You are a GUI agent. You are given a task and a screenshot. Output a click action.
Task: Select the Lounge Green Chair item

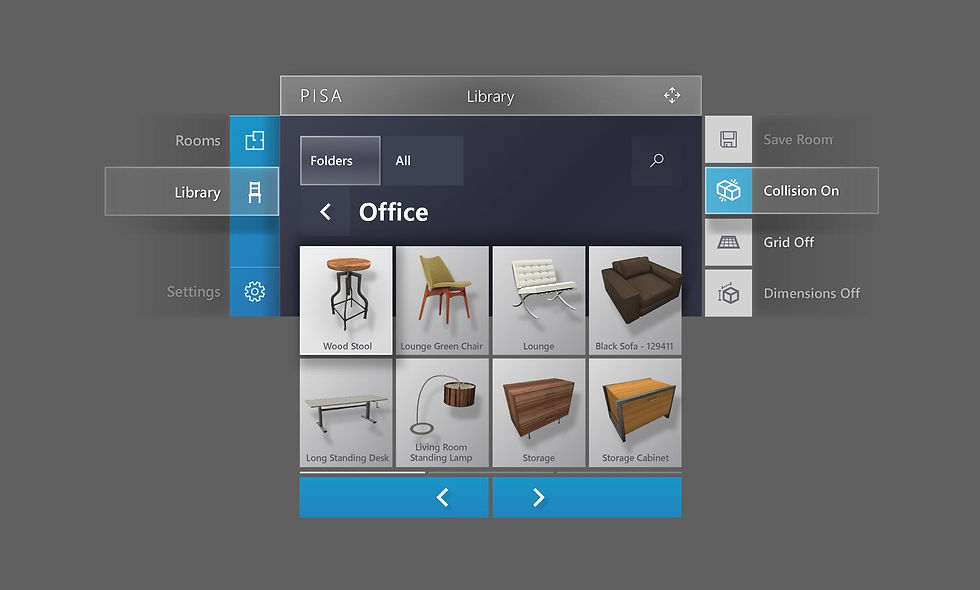(x=442, y=301)
